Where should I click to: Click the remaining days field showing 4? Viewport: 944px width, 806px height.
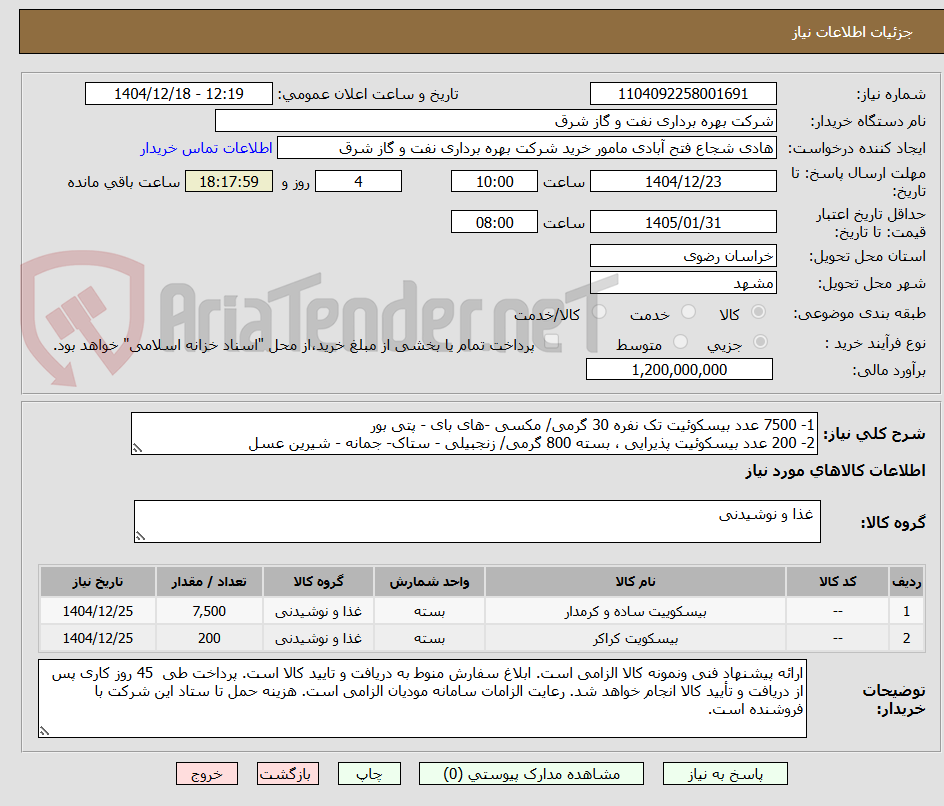[358, 181]
